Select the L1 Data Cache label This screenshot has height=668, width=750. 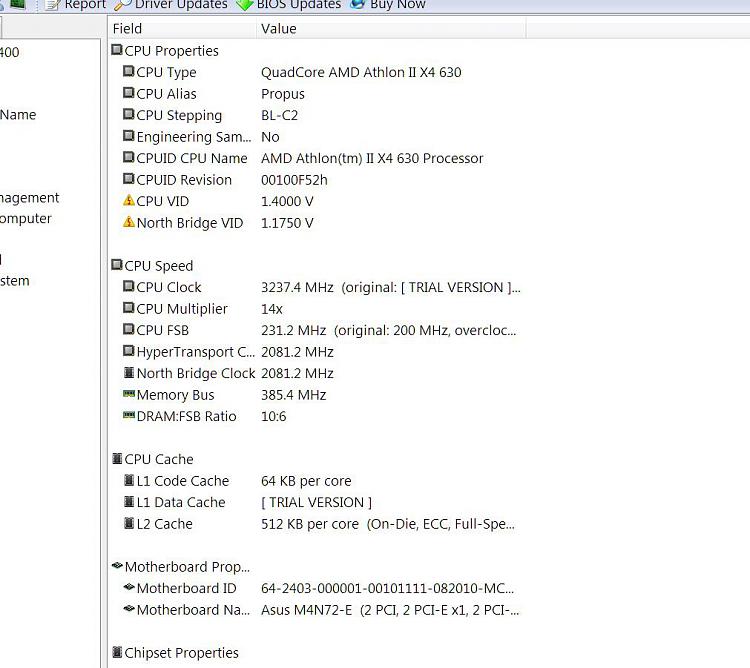(x=181, y=503)
